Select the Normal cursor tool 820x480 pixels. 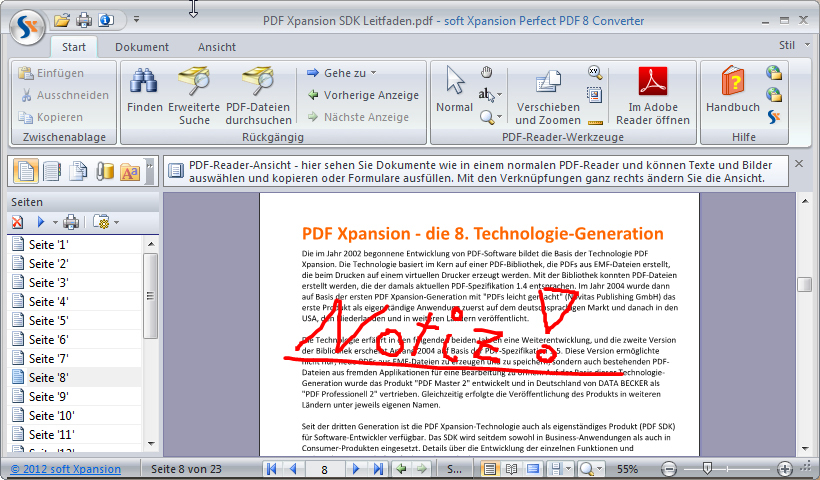454,89
